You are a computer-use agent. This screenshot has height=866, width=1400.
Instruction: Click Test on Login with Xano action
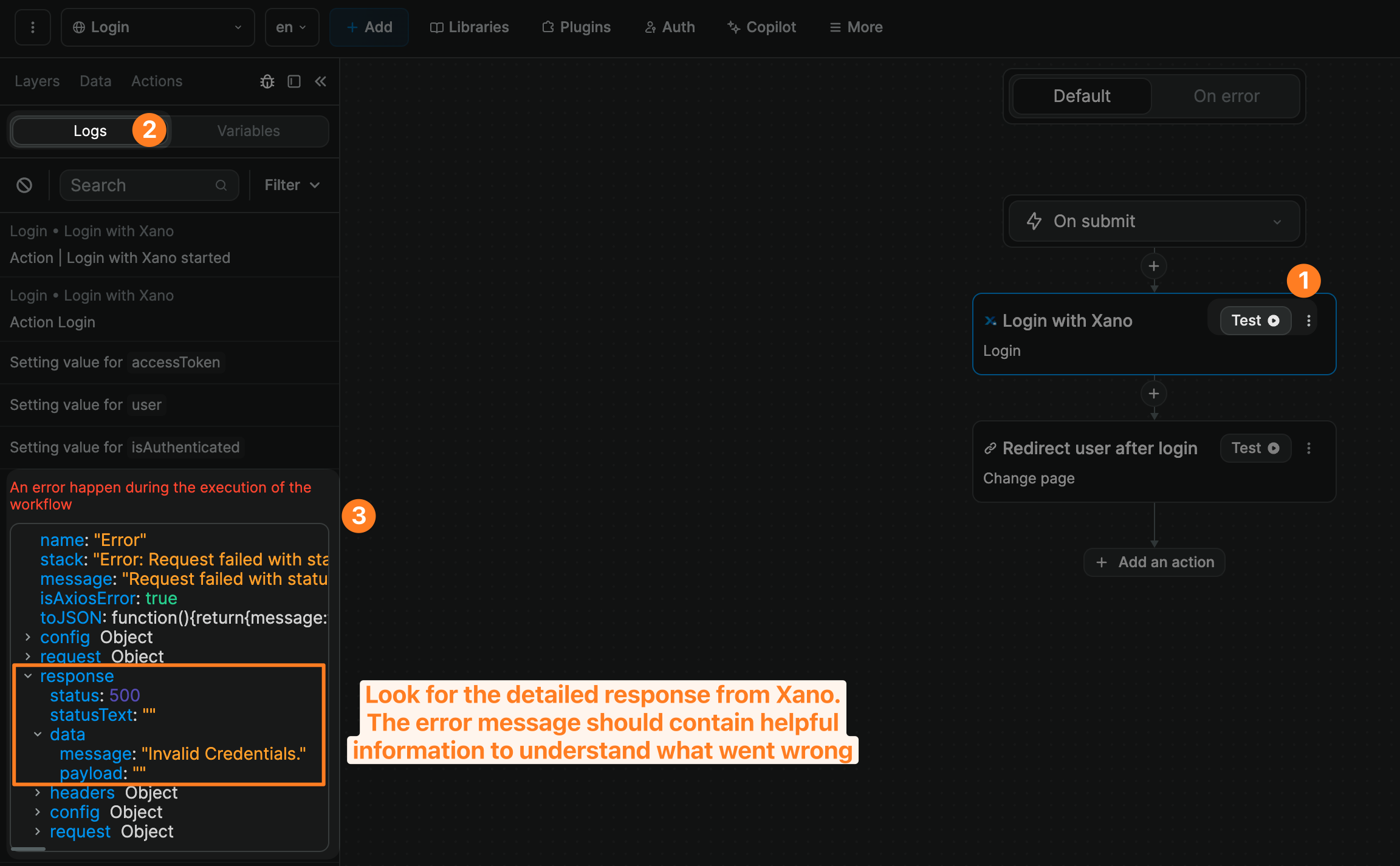click(1255, 321)
